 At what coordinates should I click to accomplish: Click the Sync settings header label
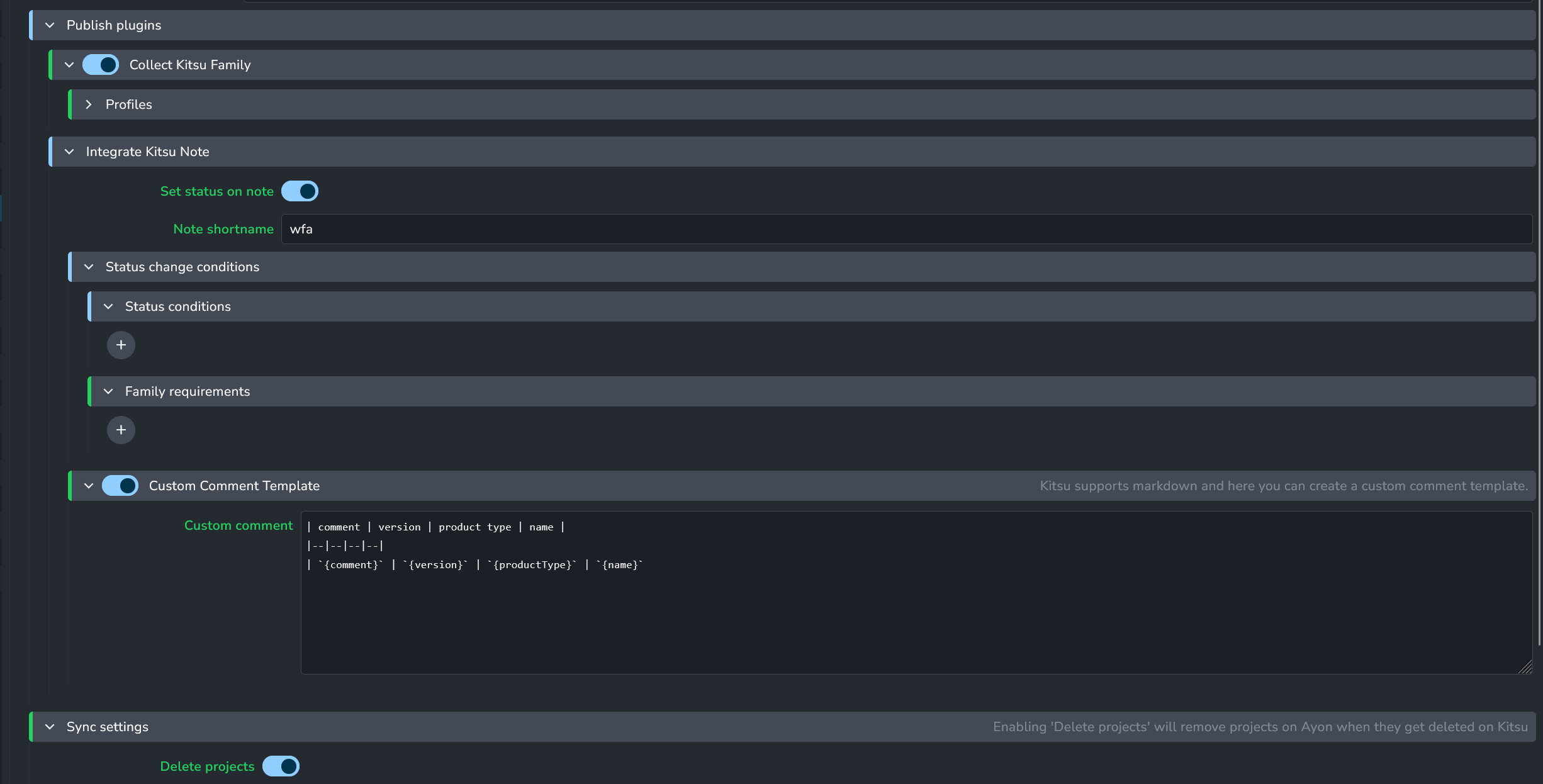pyautogui.click(x=108, y=727)
